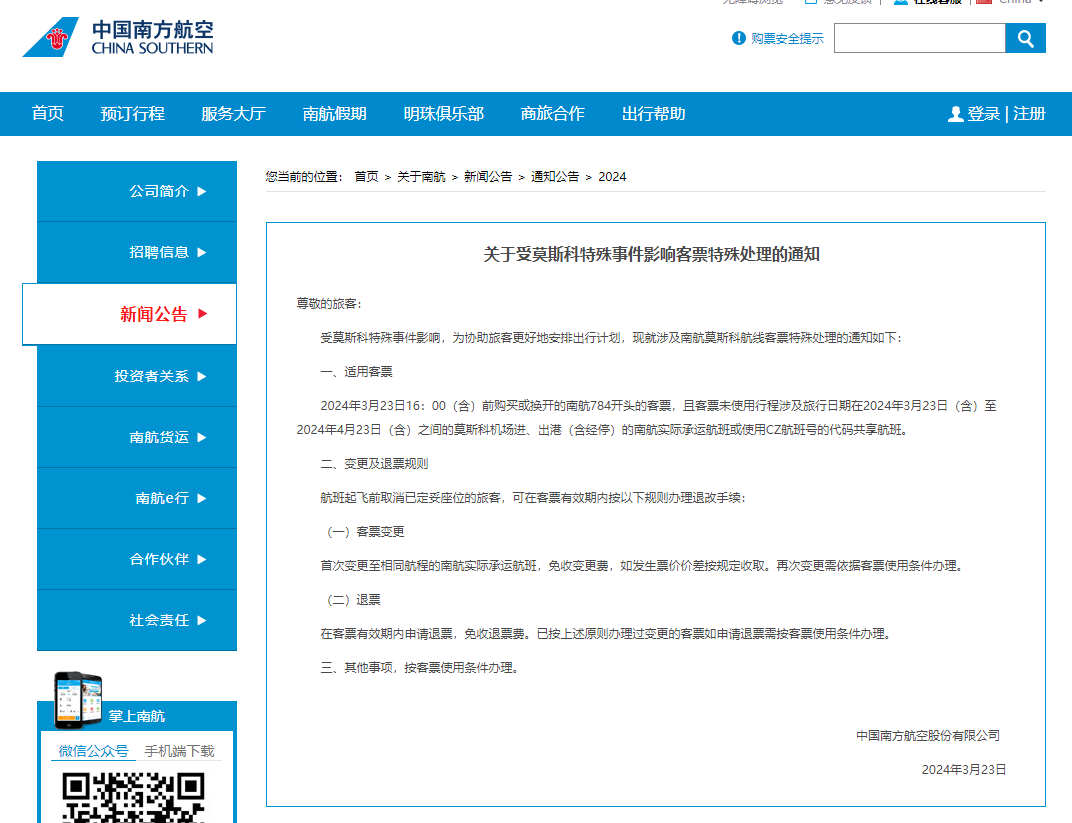1072x823 pixels.
Task: Click the China Southern logo
Action: tap(118, 38)
